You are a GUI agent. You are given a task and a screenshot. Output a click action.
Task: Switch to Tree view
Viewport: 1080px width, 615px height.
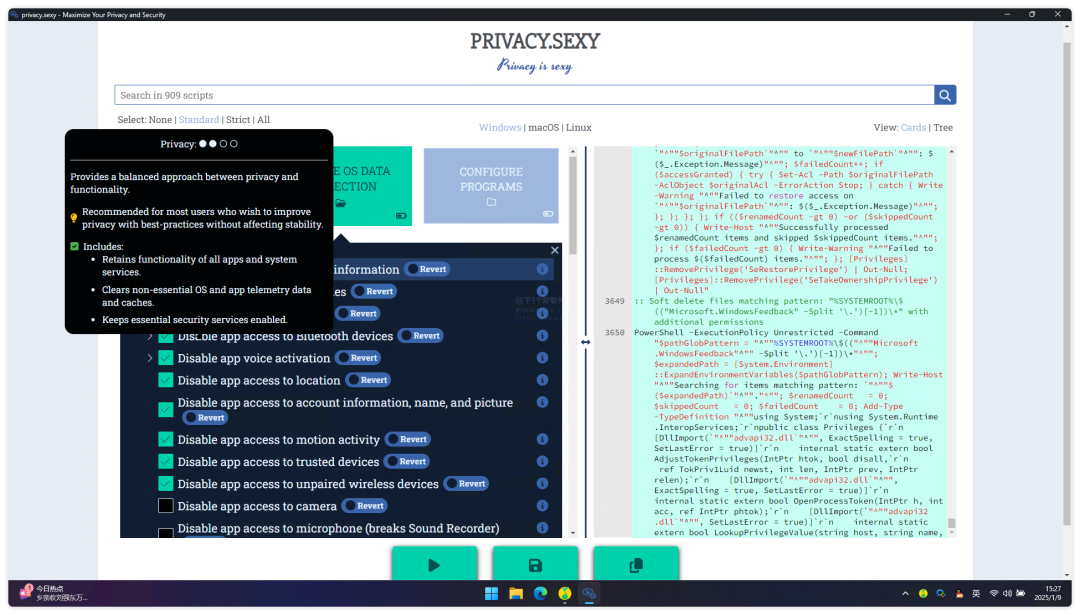point(943,127)
